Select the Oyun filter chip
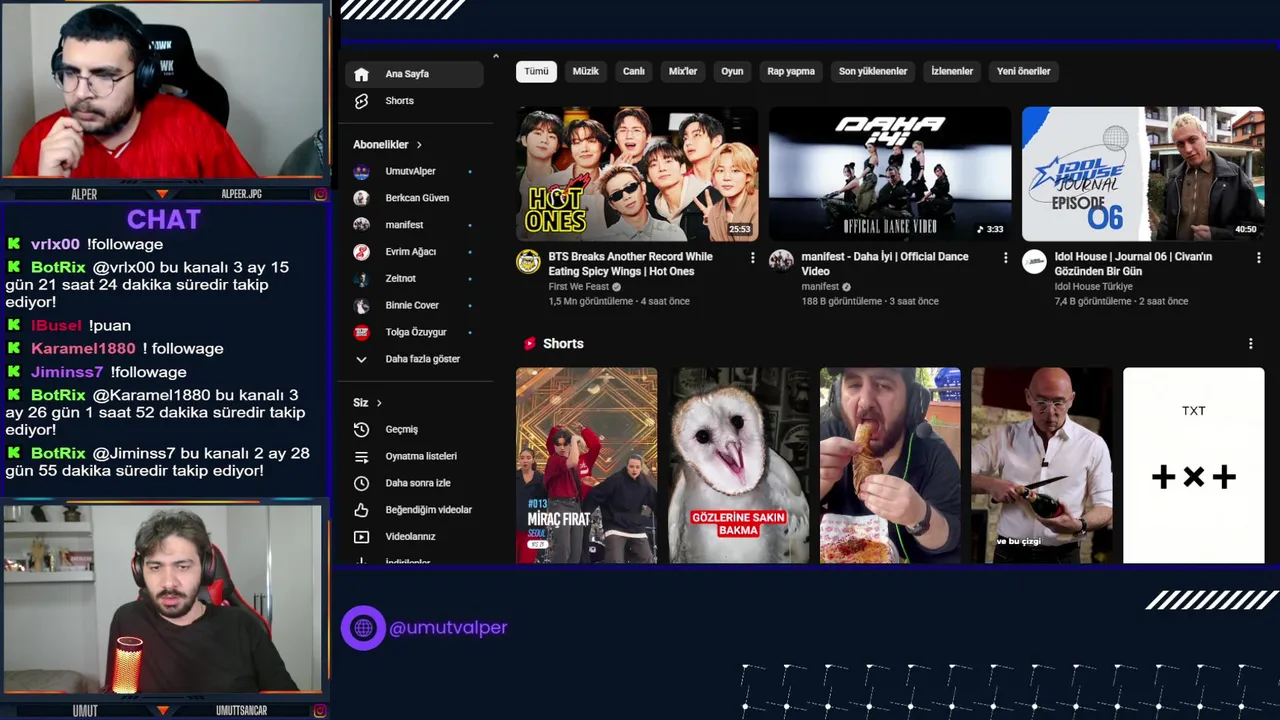Screen dimensions: 1280x720 (733, 71)
